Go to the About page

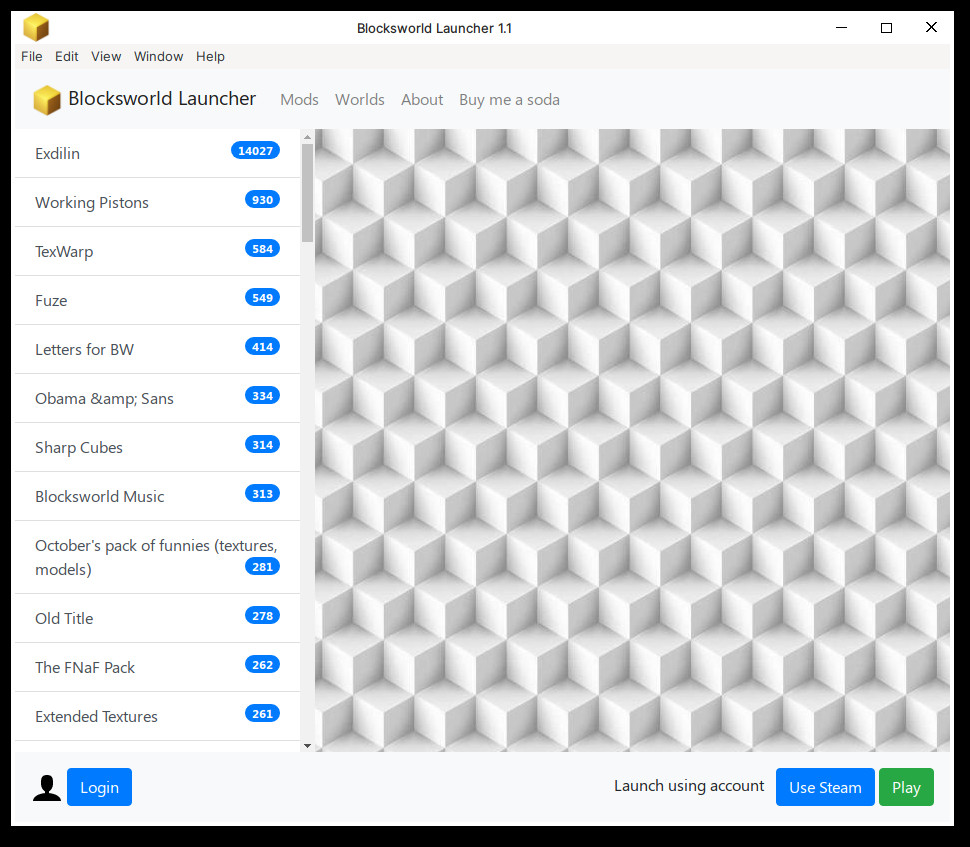422,100
